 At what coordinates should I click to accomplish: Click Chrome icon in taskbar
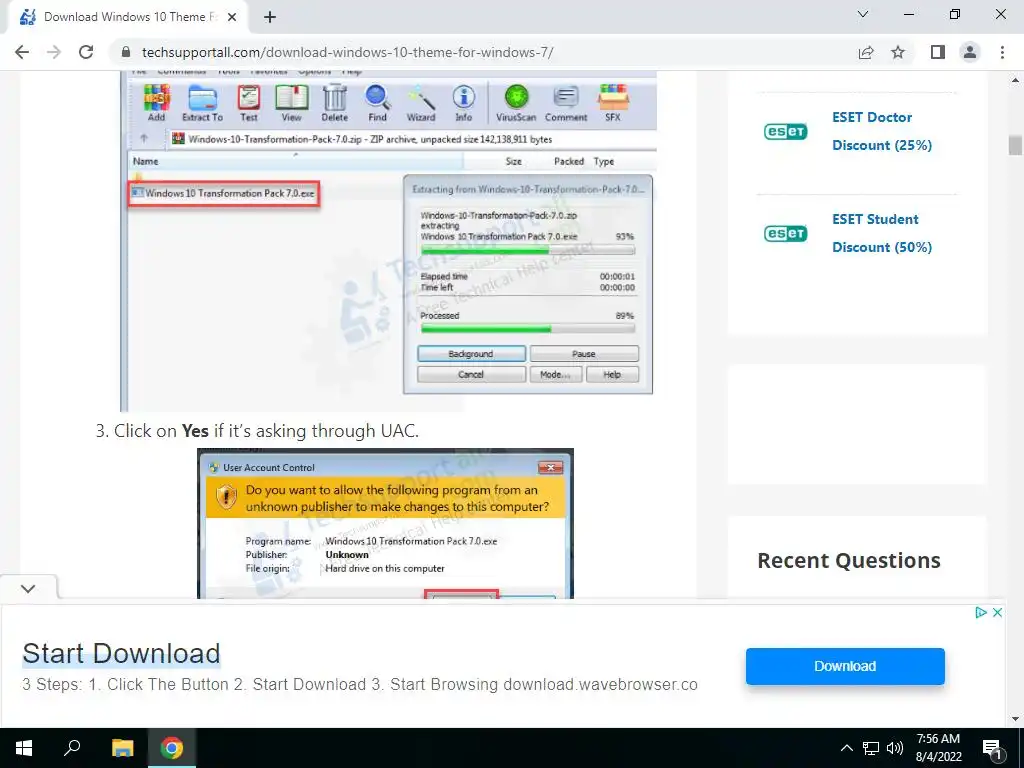(172, 748)
